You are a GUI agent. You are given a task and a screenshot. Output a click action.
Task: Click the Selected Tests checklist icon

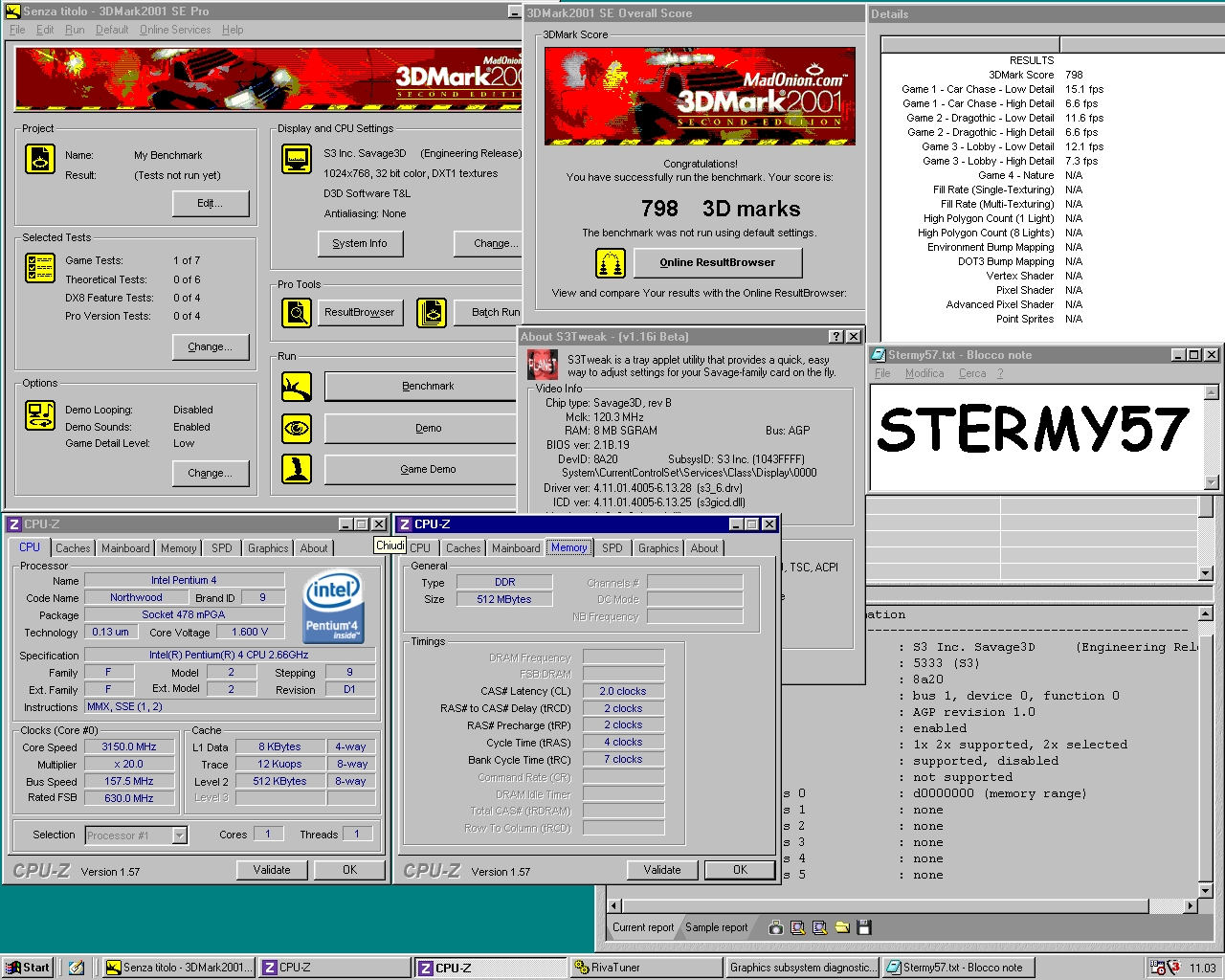coord(40,268)
